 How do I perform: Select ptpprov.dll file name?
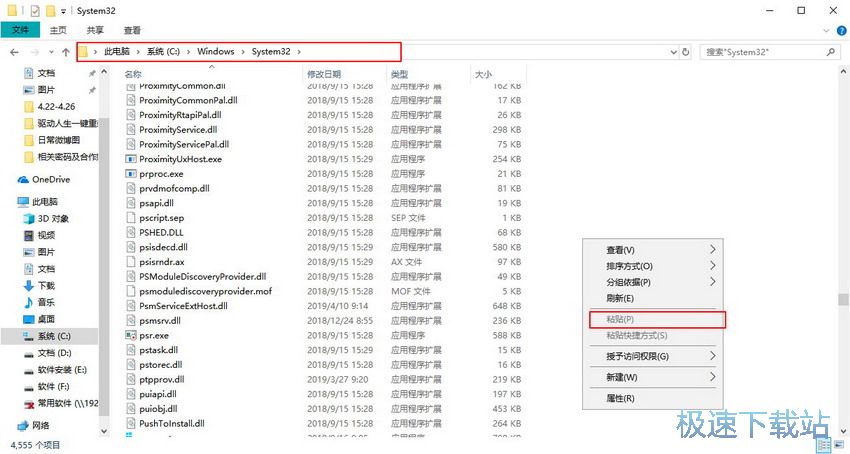pyautogui.click(x=162, y=379)
